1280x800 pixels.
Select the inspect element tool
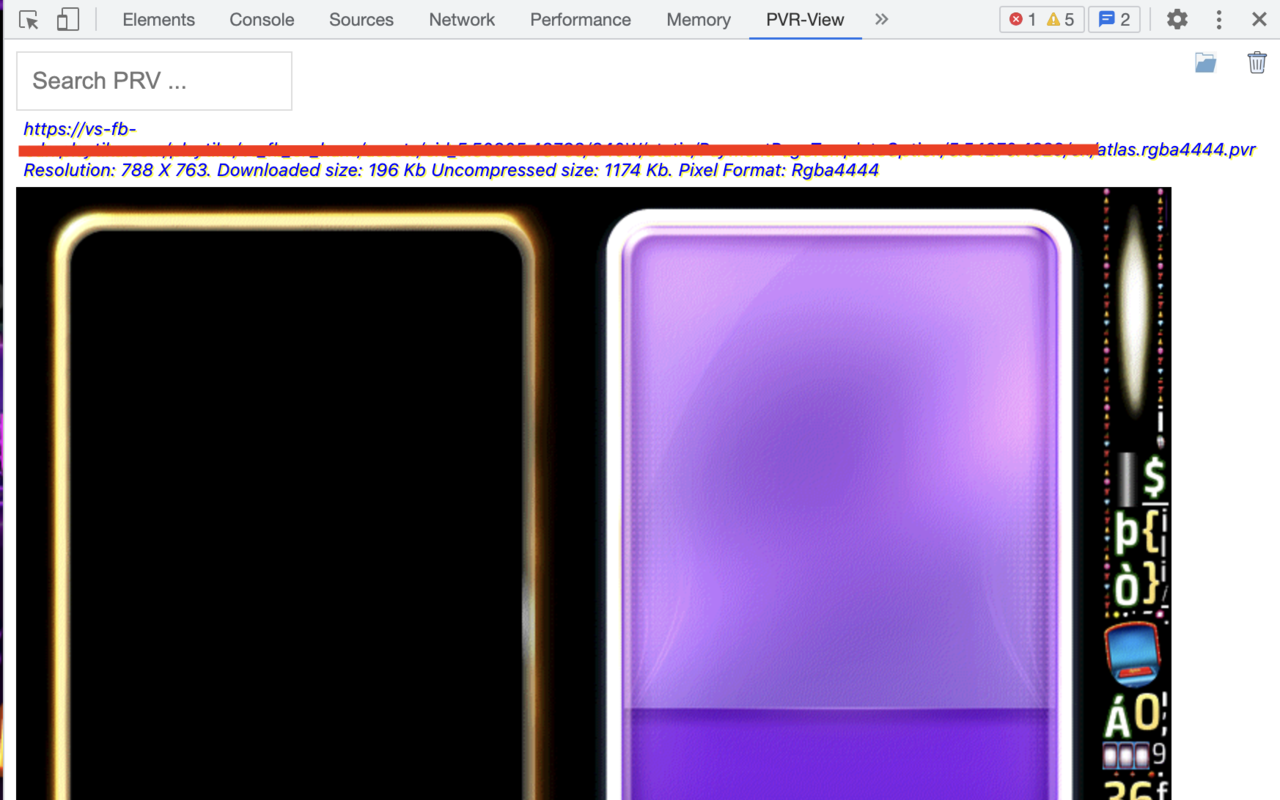pyautogui.click(x=28, y=19)
